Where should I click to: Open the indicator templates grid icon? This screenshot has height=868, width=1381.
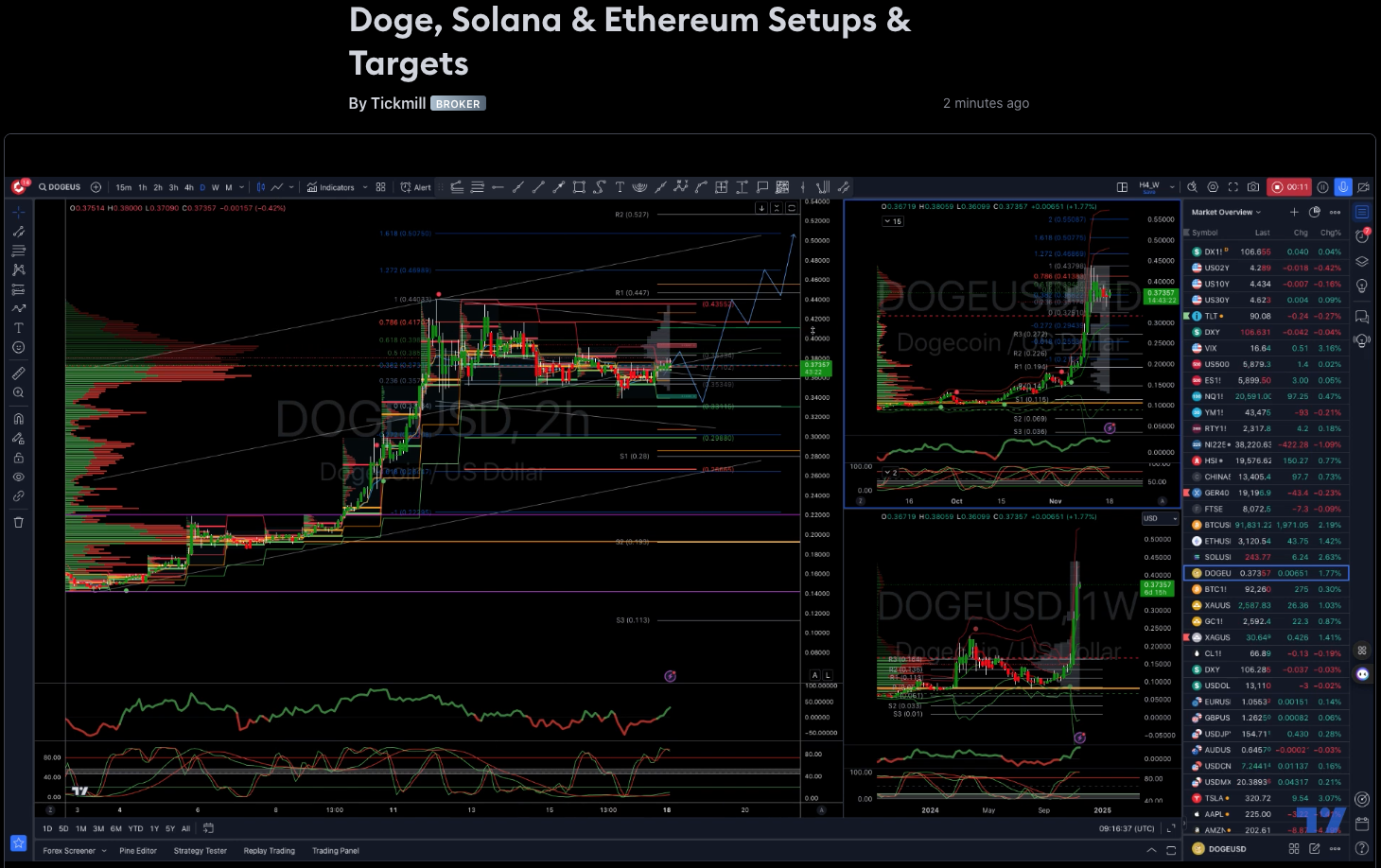coord(380,187)
